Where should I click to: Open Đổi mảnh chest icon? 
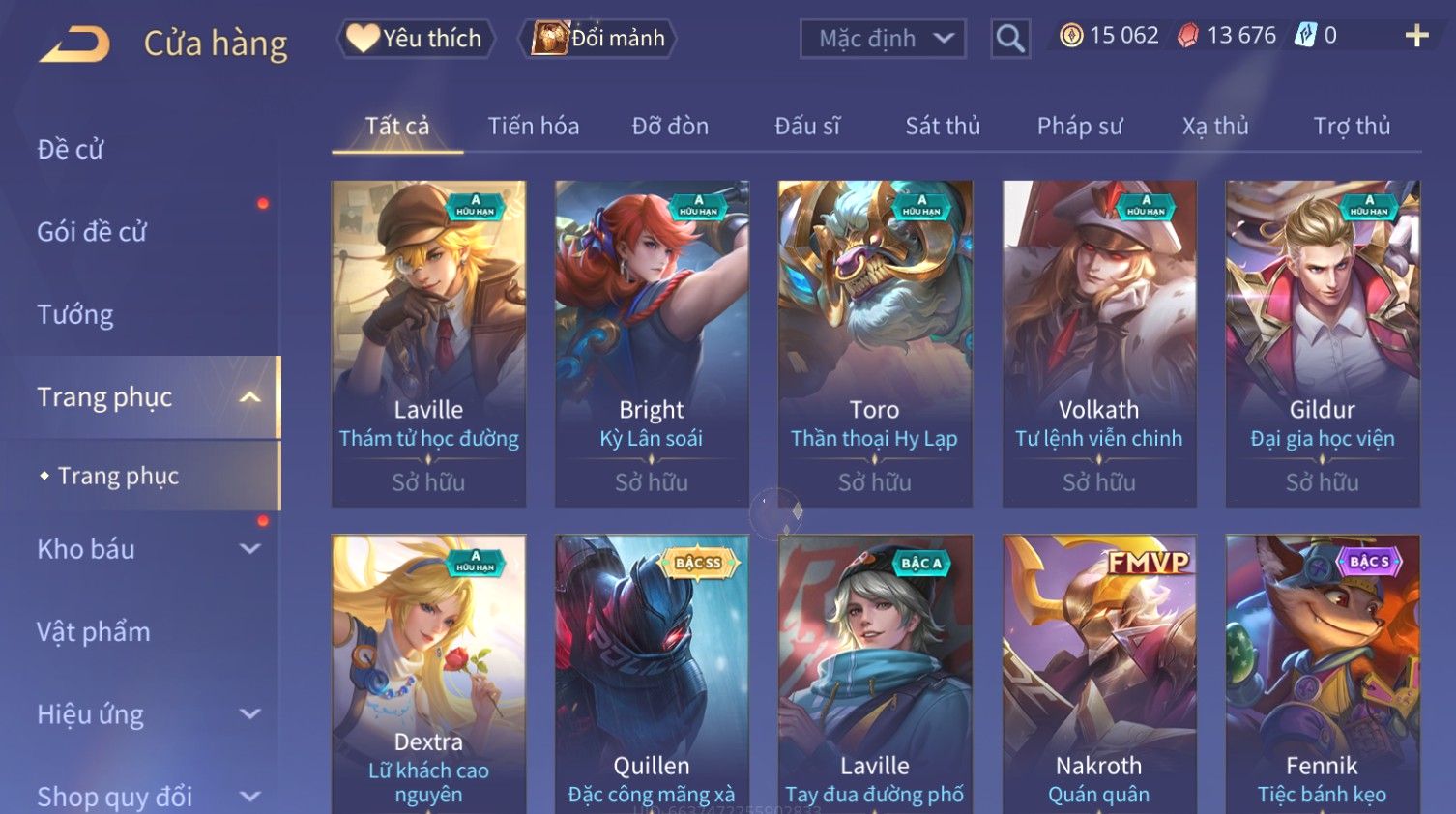597,39
